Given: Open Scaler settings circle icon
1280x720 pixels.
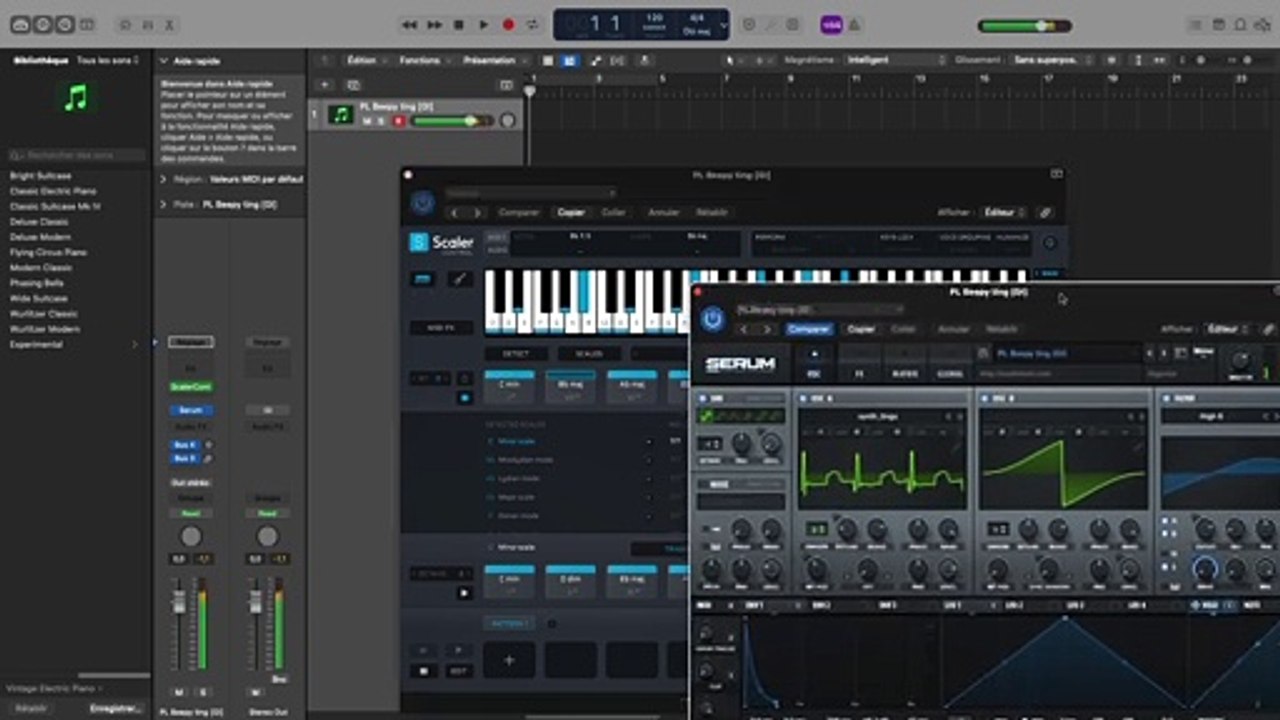Looking at the screenshot, I should (1050, 243).
